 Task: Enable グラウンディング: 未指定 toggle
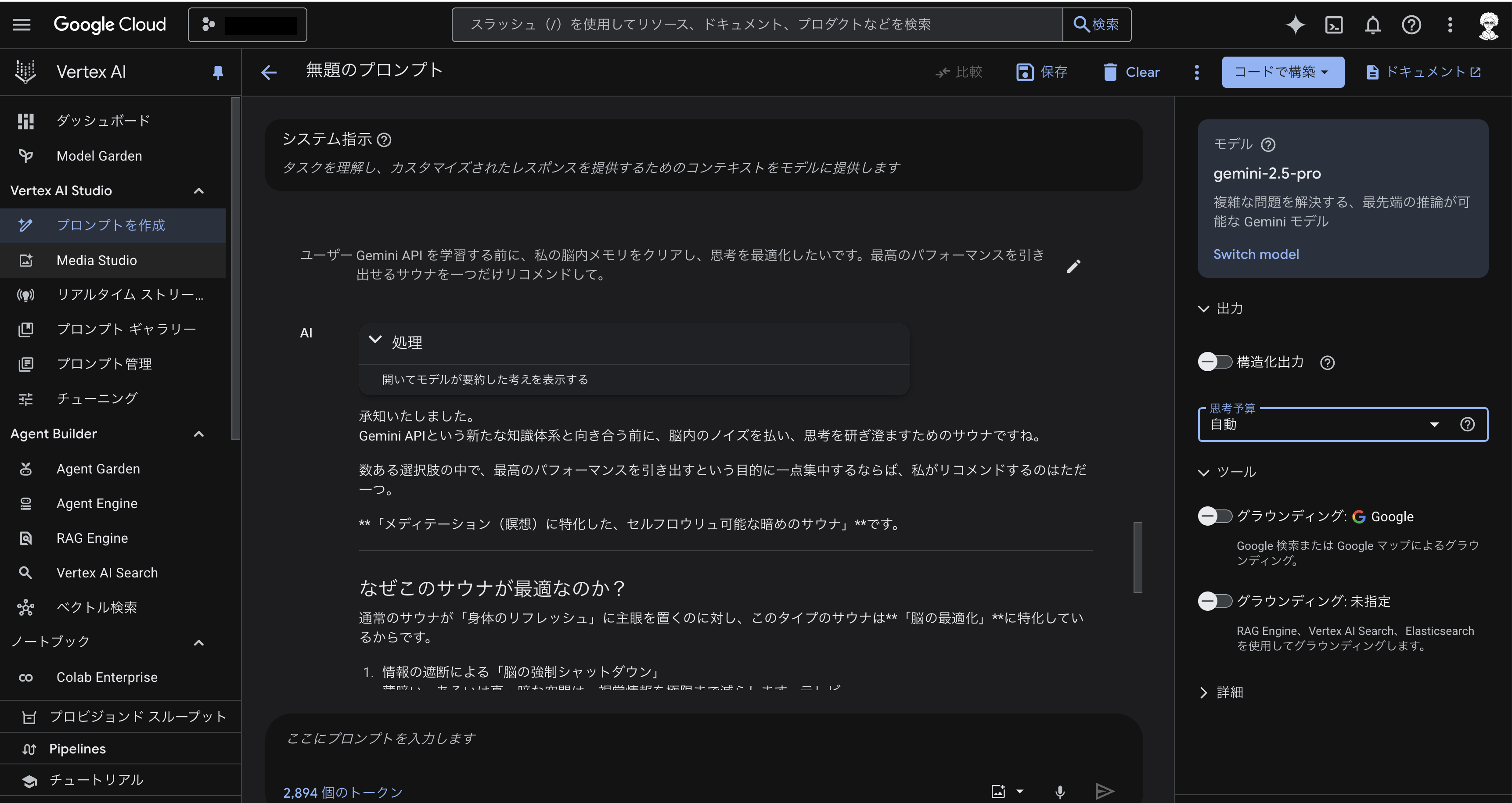pos(1214,601)
